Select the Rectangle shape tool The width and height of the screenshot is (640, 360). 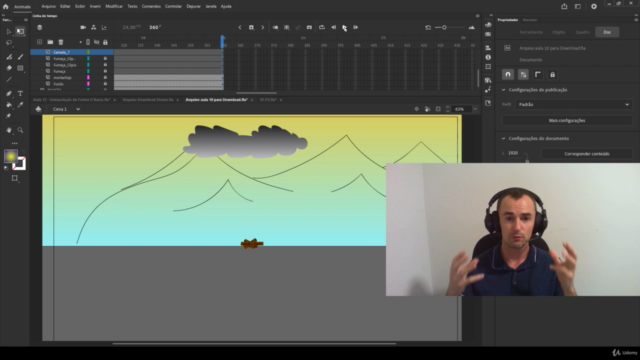tap(20, 68)
